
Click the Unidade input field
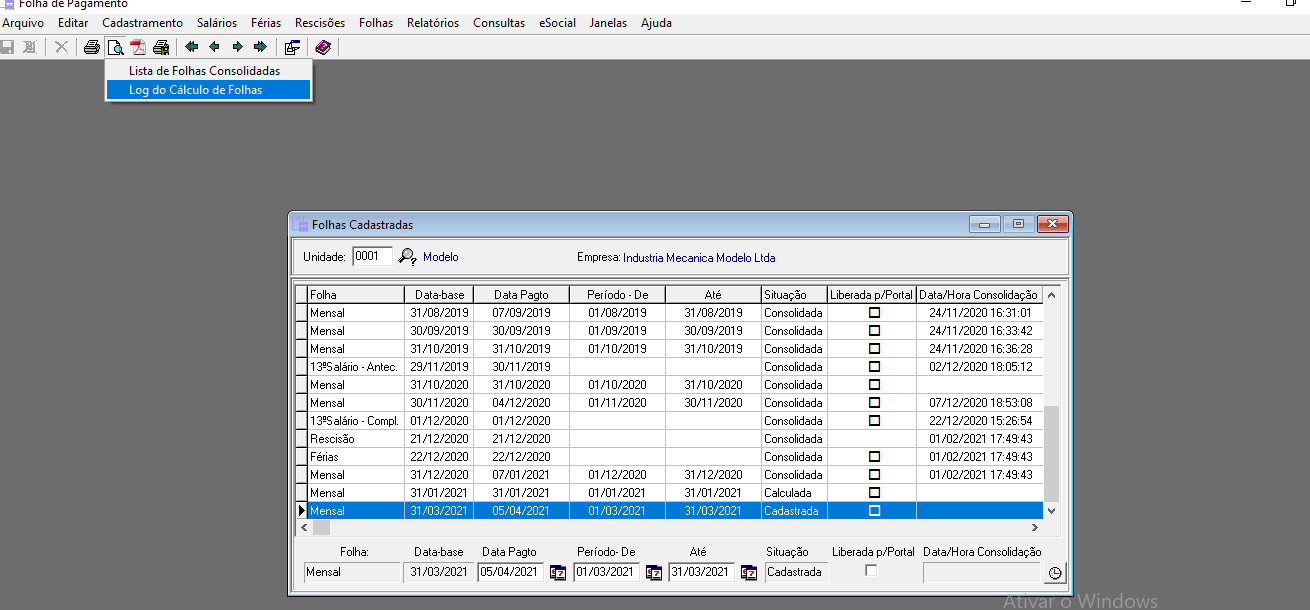tap(372, 256)
